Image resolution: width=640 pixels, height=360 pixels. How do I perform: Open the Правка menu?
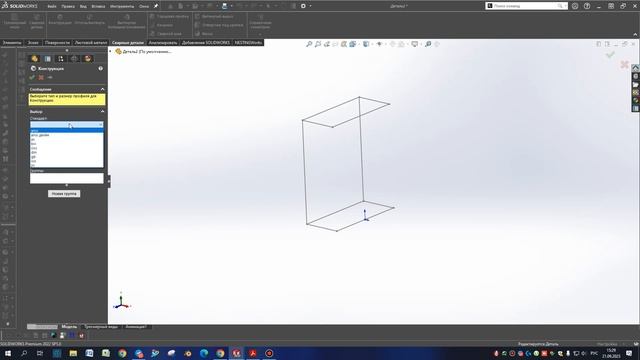coord(68,6)
